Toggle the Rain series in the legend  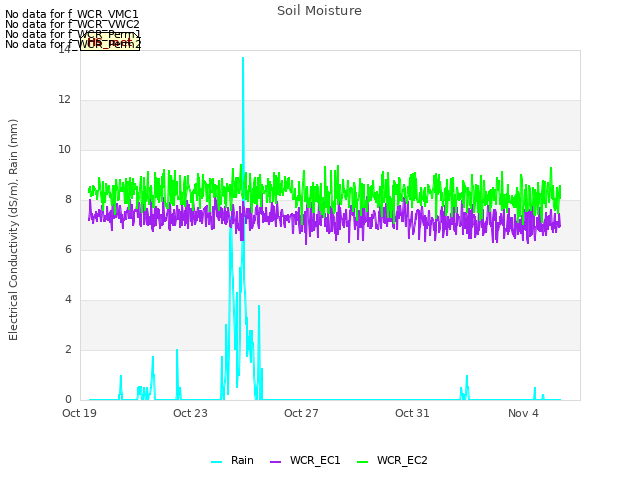pyautogui.click(x=233, y=460)
